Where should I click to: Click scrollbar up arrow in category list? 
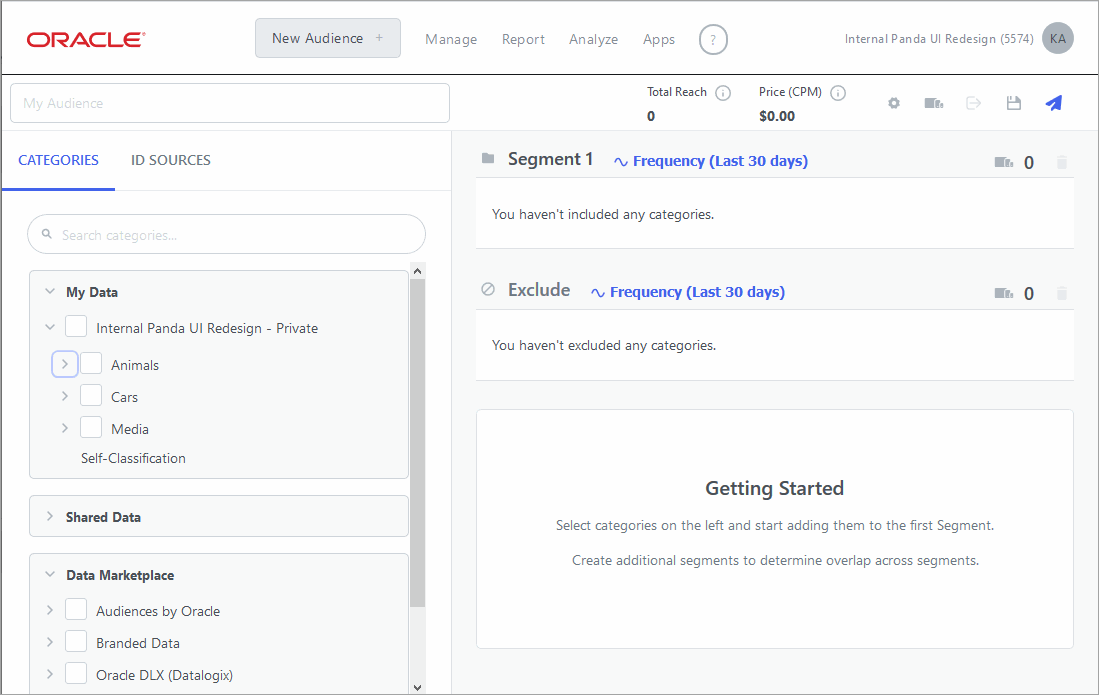coord(418,271)
